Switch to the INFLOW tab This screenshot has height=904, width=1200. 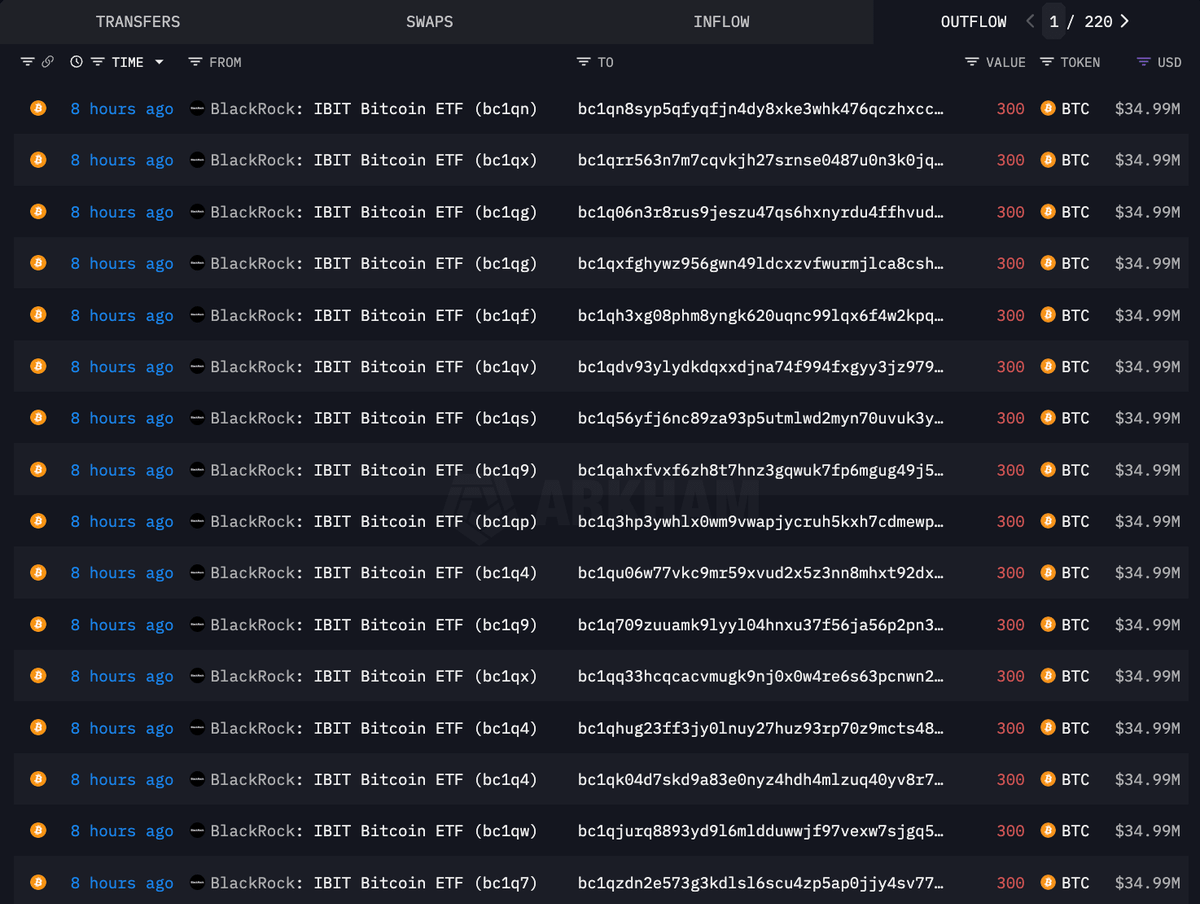click(721, 21)
